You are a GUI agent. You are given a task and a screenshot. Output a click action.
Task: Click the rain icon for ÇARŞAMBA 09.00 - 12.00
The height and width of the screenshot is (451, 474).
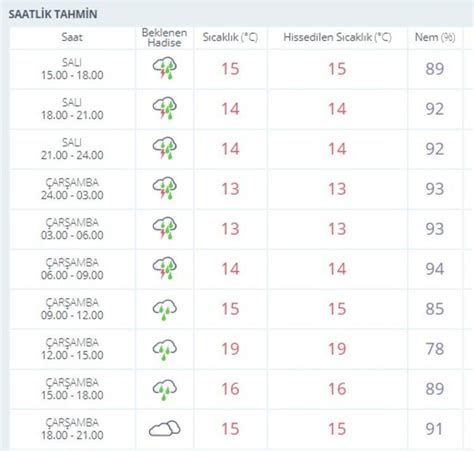click(x=165, y=310)
